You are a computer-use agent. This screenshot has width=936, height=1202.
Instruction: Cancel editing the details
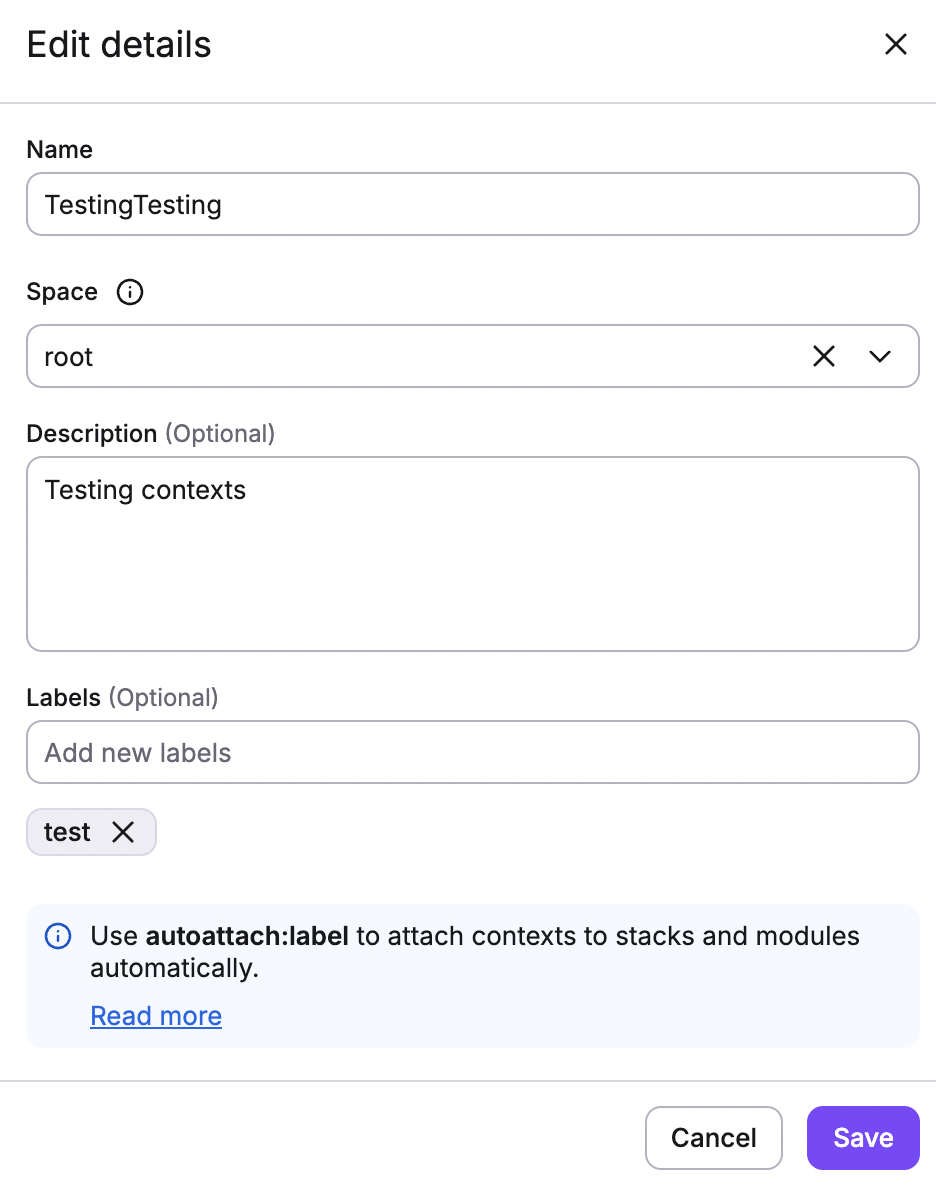(713, 1138)
